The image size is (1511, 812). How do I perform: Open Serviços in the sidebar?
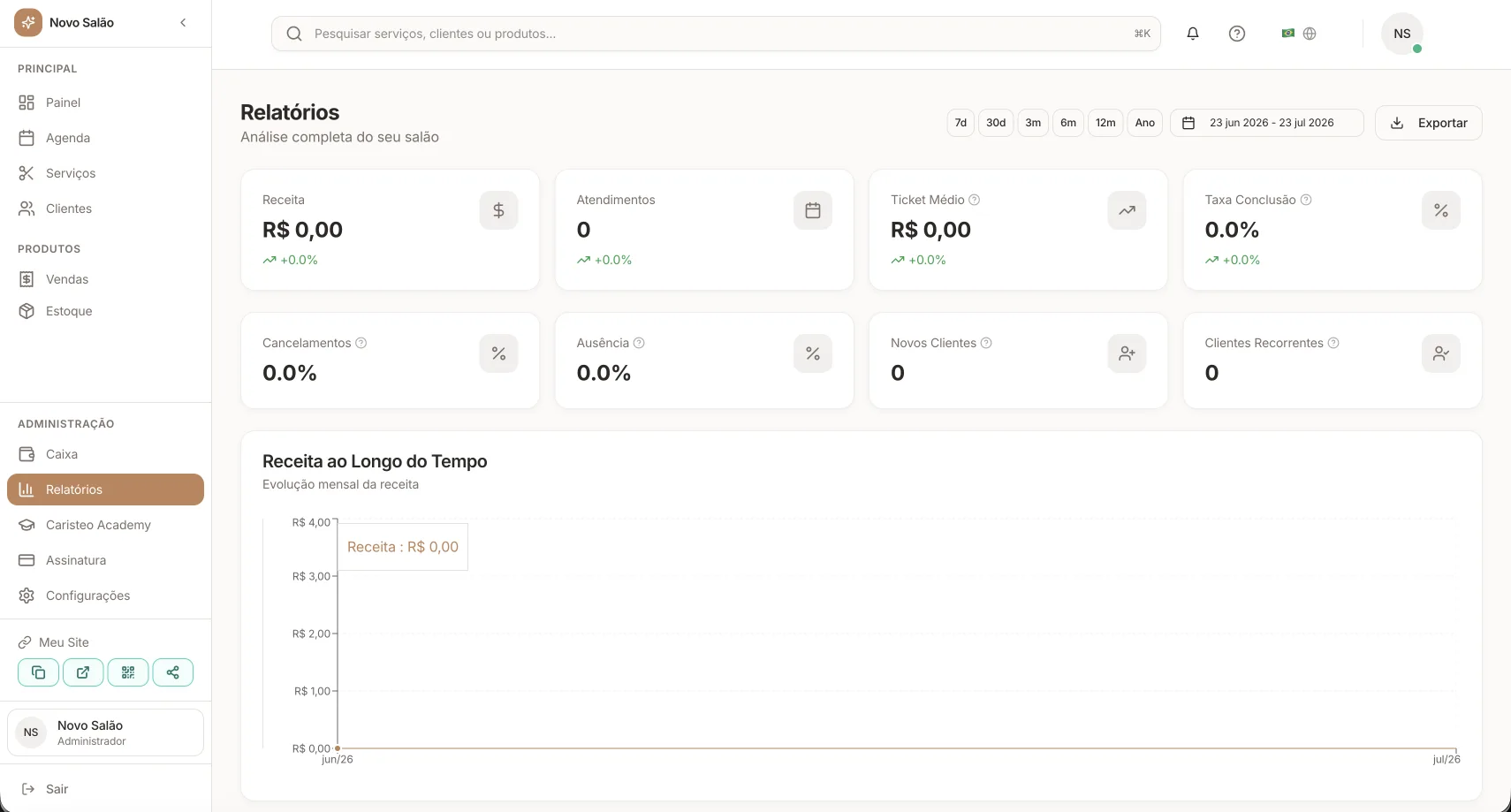[x=105, y=173]
